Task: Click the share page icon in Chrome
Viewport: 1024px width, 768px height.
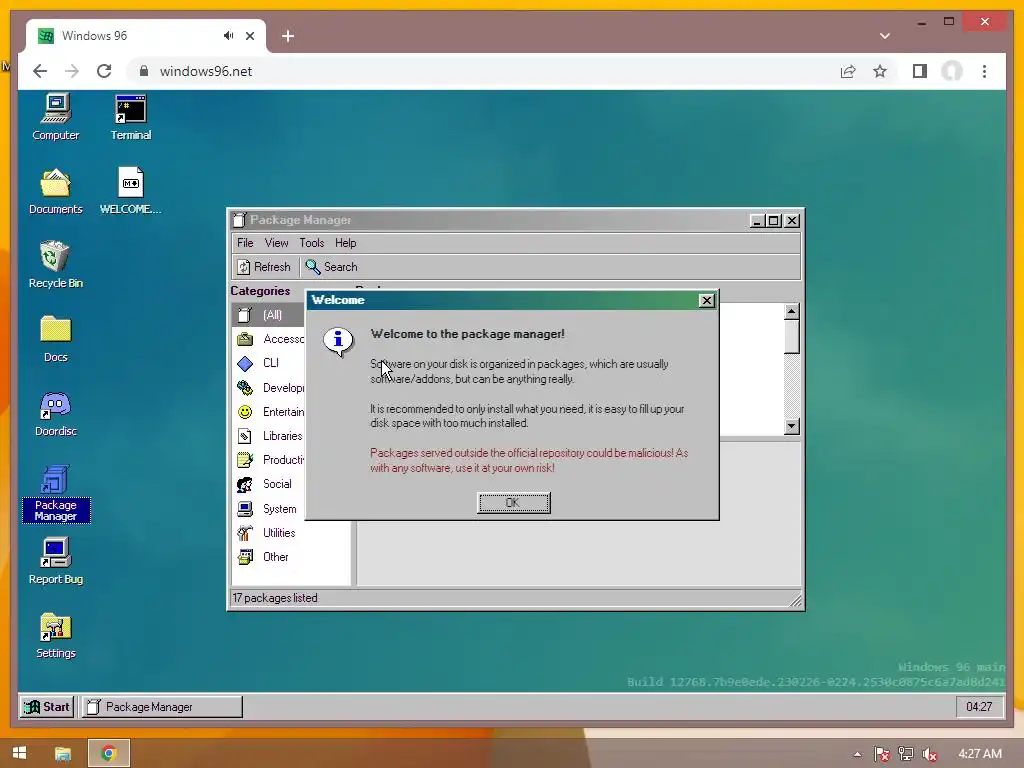Action: pos(848,71)
